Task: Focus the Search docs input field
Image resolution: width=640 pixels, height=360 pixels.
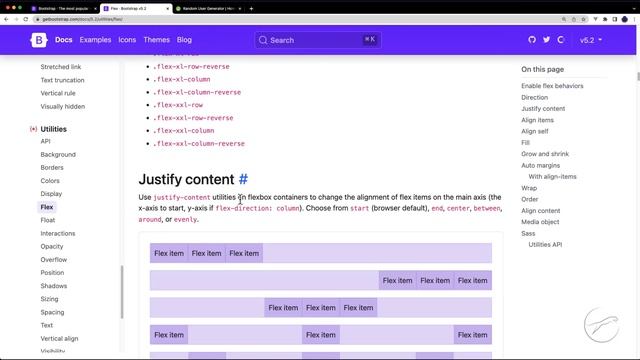Action: click(x=318, y=40)
